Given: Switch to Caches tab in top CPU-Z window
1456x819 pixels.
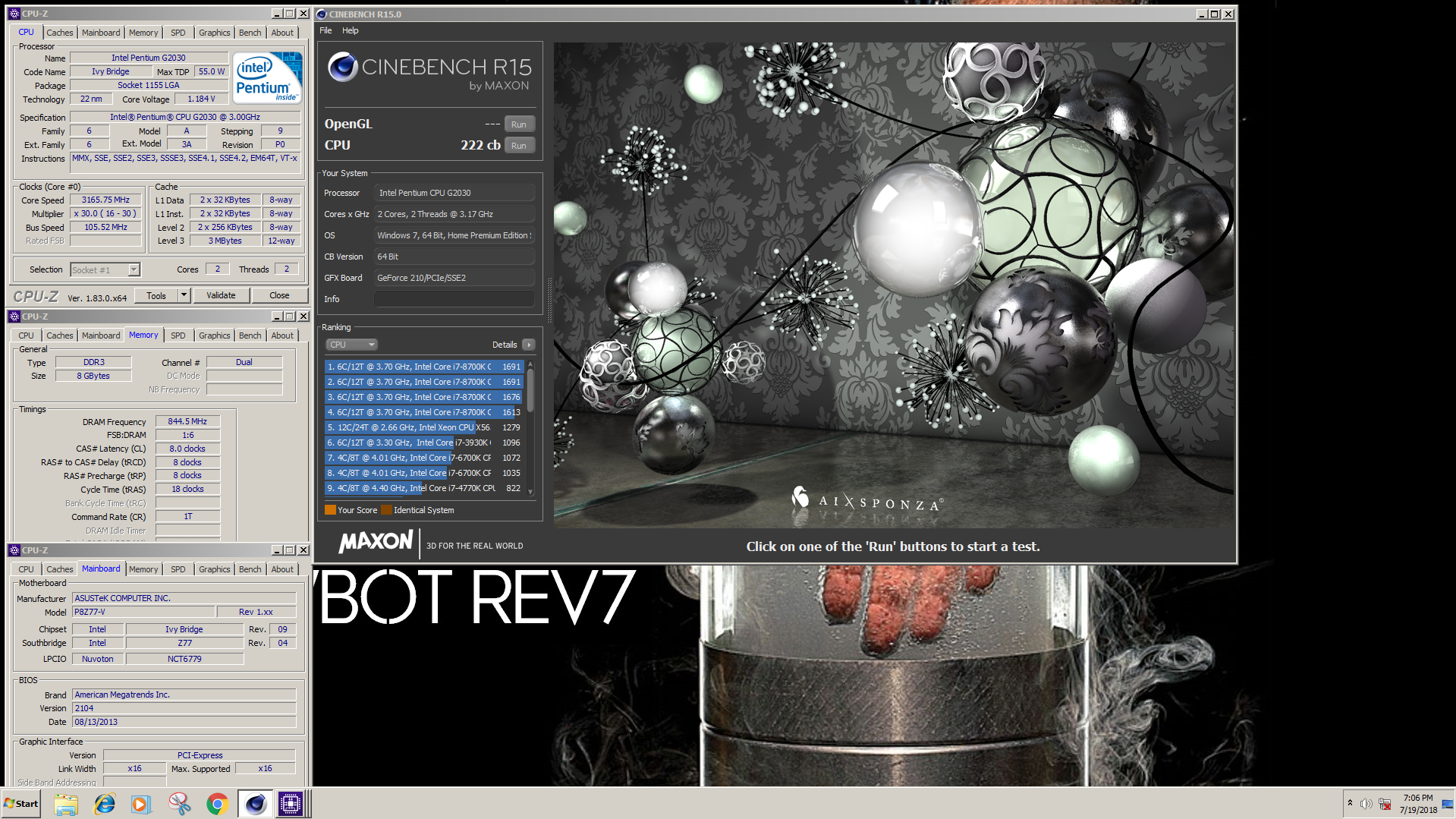Looking at the screenshot, I should (59, 33).
